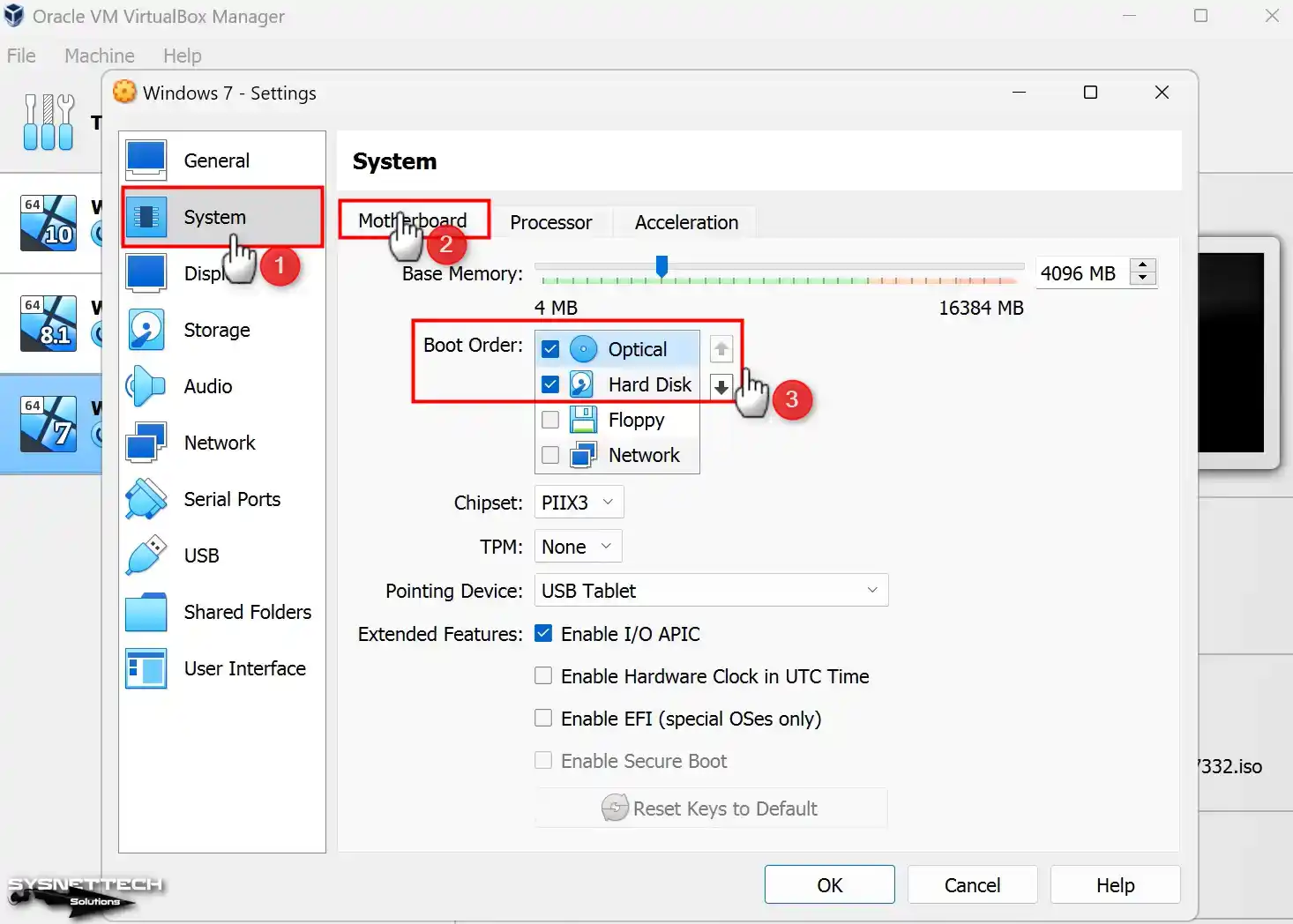The image size is (1293, 924).
Task: Click Base Memory slider handle
Action: (662, 265)
